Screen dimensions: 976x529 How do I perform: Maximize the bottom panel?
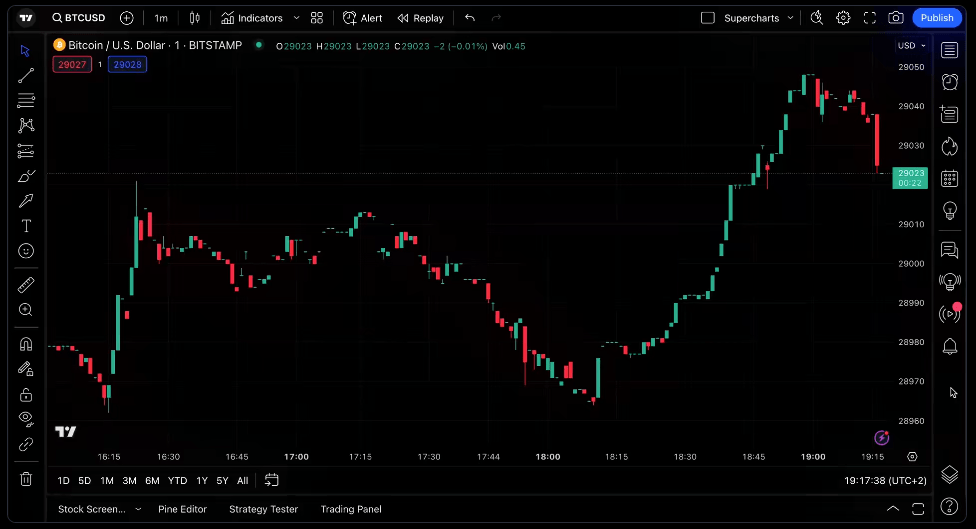tap(918, 509)
